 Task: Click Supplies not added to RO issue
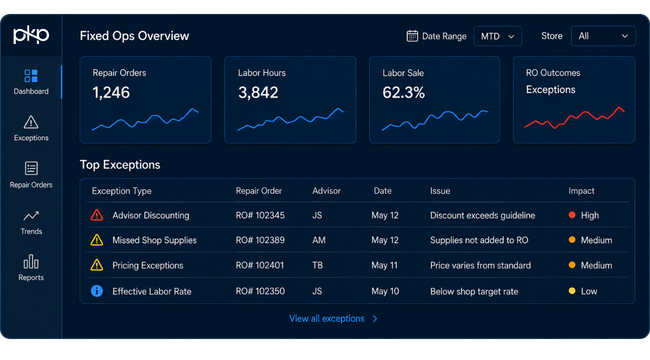479,240
